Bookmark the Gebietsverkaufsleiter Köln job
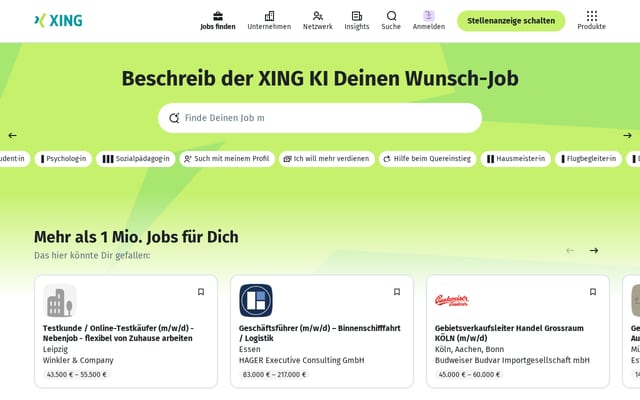 [x=593, y=292]
